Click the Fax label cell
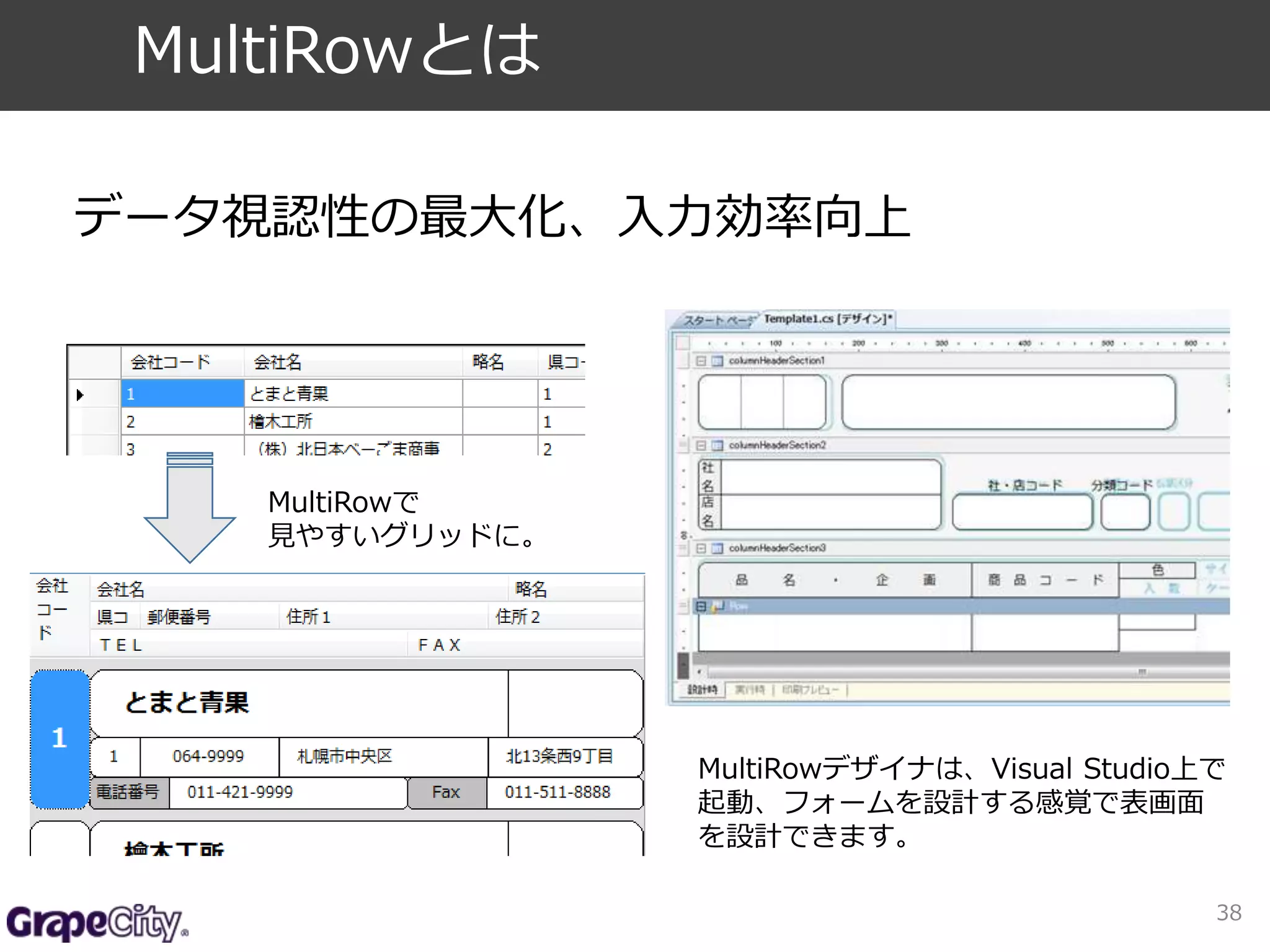The image size is (1270, 952). 446,792
